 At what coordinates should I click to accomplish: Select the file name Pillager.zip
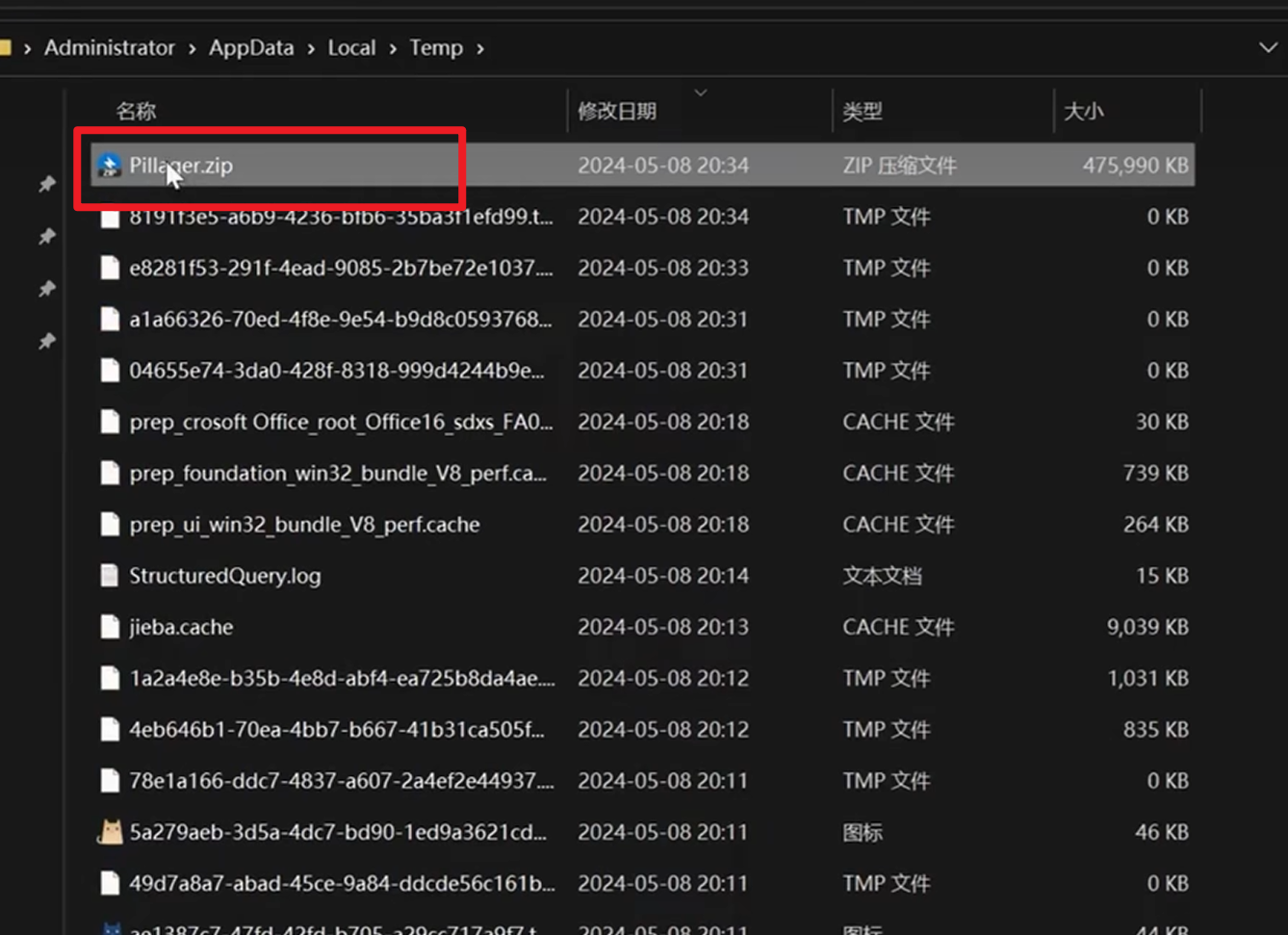[181, 166]
